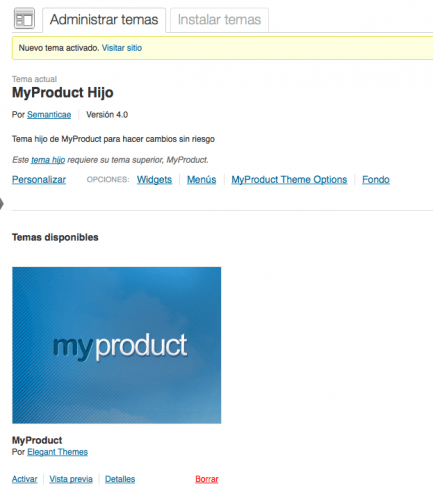
Task: Open the Personalizar link
Action: click(x=39, y=180)
